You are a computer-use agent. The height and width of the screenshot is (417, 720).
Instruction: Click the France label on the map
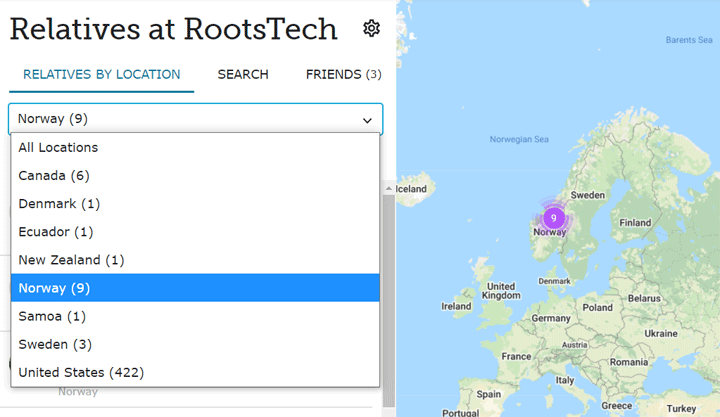(516, 356)
